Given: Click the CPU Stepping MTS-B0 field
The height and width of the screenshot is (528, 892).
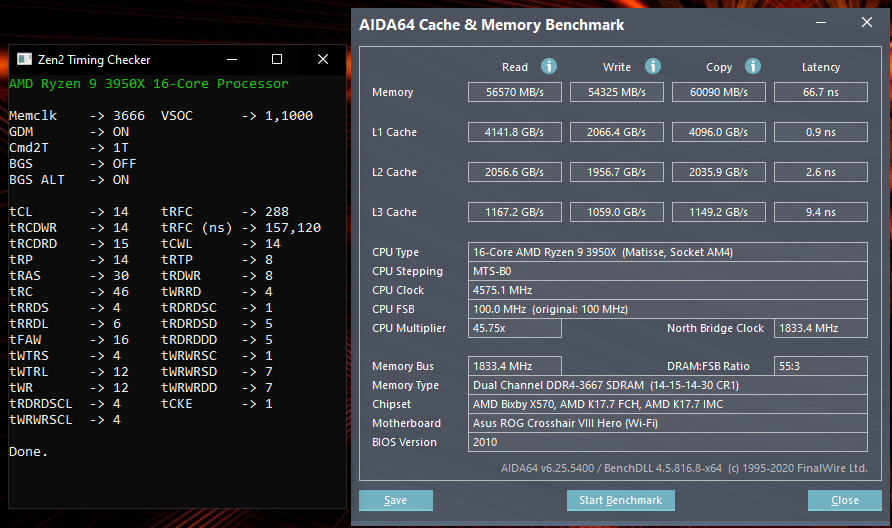Looking at the screenshot, I should 668,271.
